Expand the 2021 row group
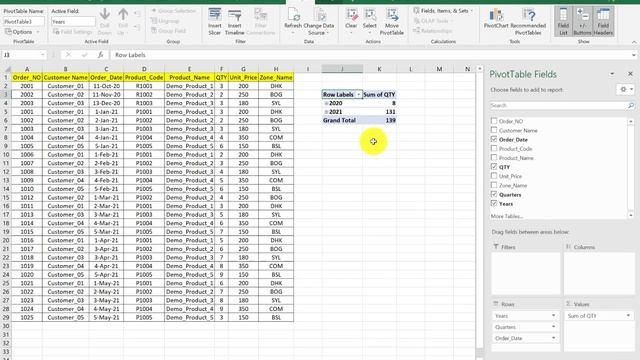 coord(326,112)
